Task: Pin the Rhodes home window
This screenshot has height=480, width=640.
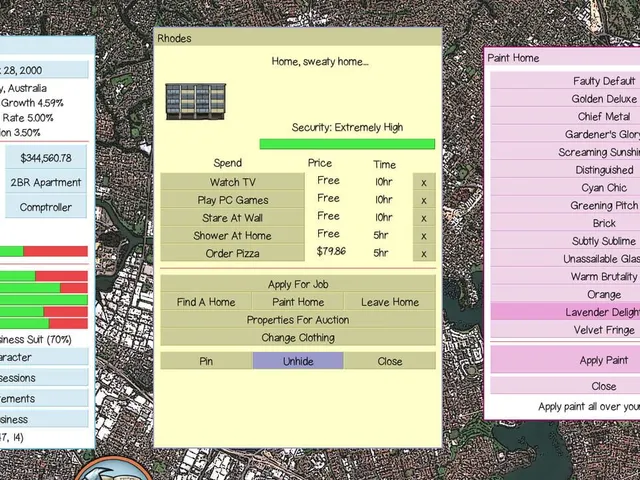Action: [206, 361]
